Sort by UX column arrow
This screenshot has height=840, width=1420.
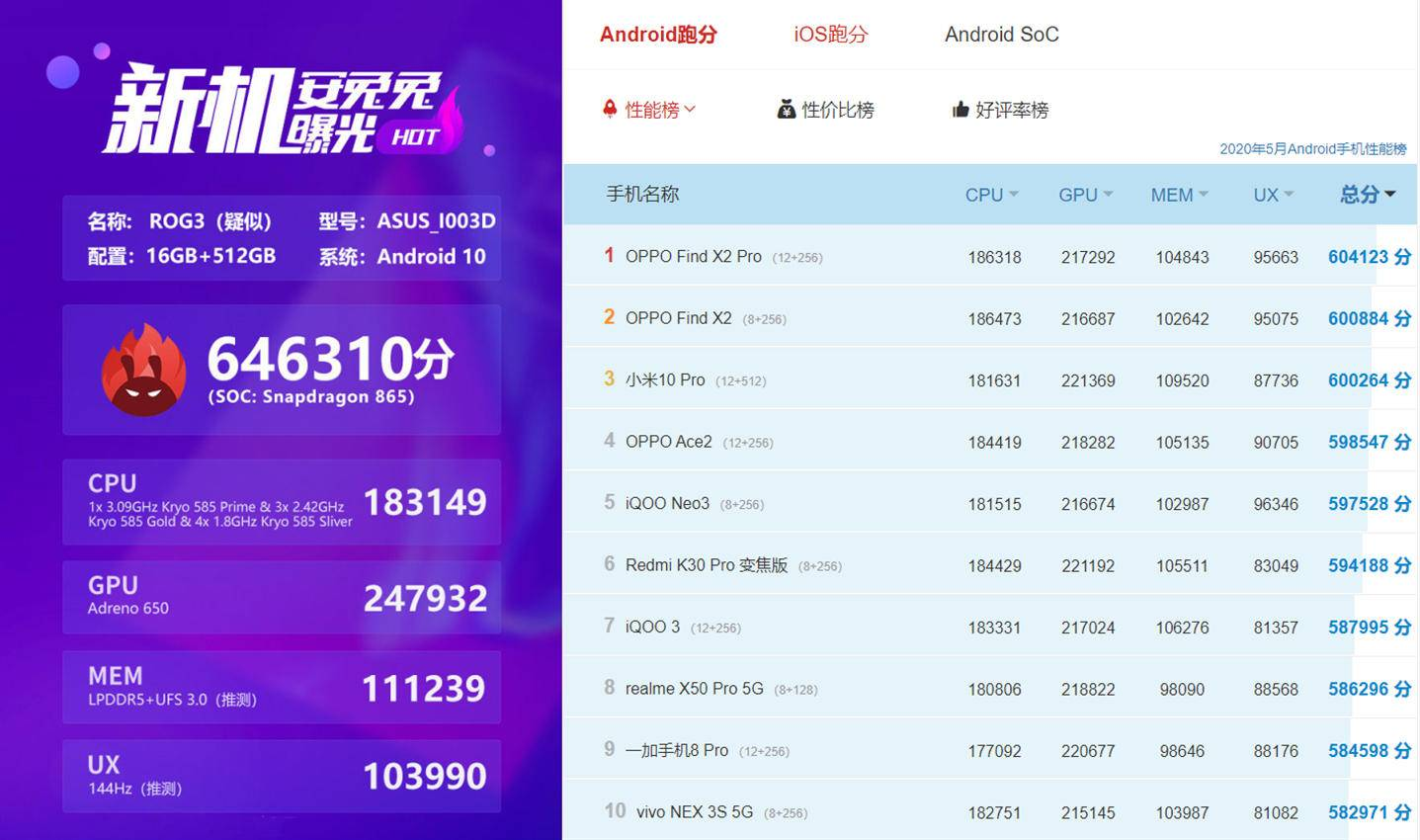[x=1289, y=195]
